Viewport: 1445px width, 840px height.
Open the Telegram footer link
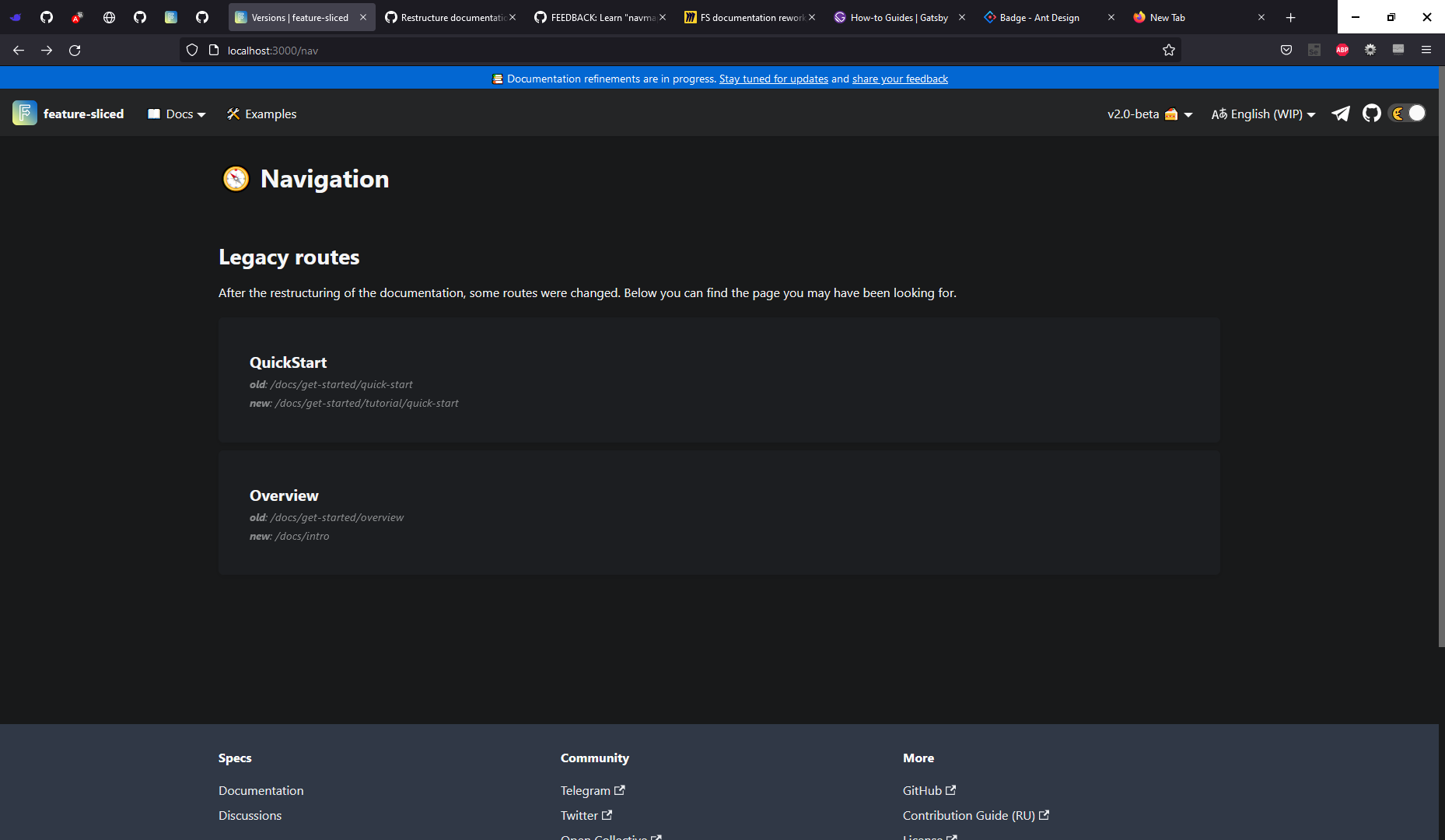pyautogui.click(x=593, y=790)
